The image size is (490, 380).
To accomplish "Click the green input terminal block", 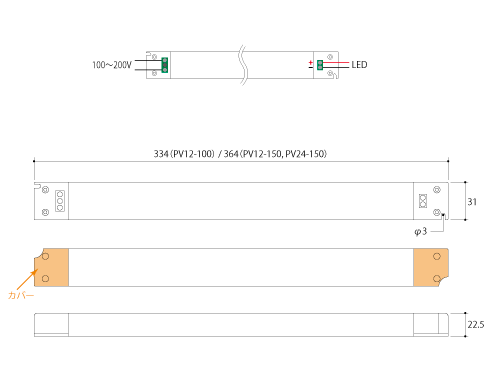I will tap(164, 65).
